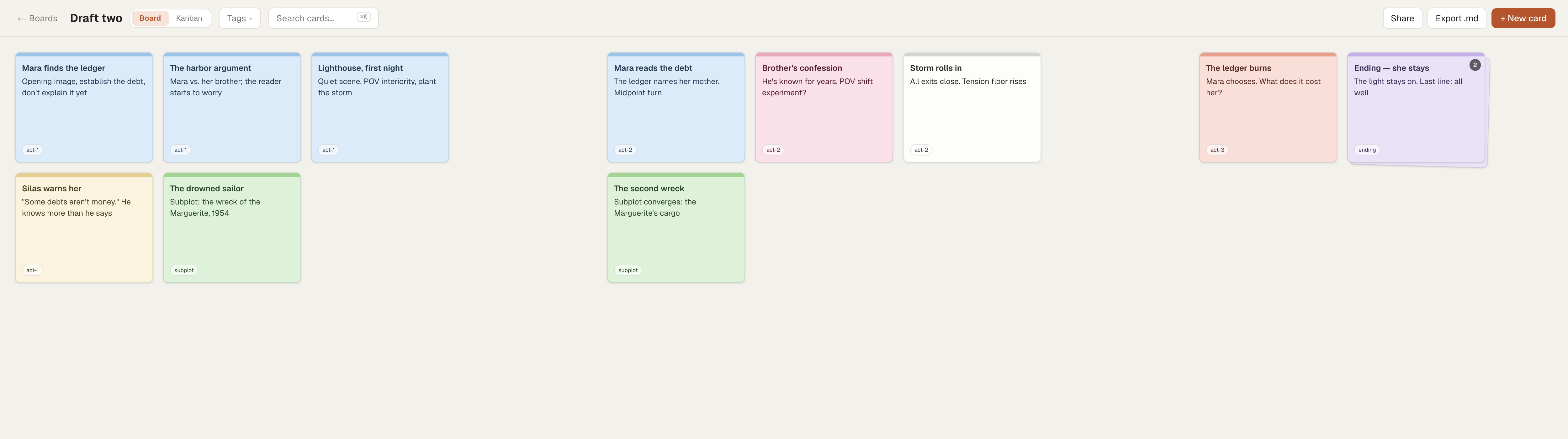Screen dimensions: 1568x439
Task: Open Silas warns her card
Action: point(84,228)
